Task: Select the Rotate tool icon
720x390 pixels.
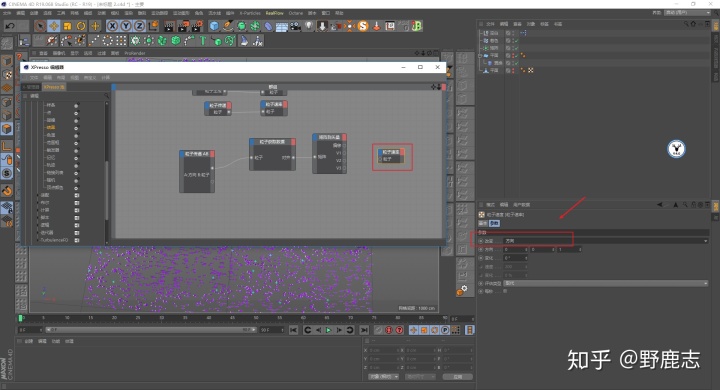Action: [x=81, y=26]
